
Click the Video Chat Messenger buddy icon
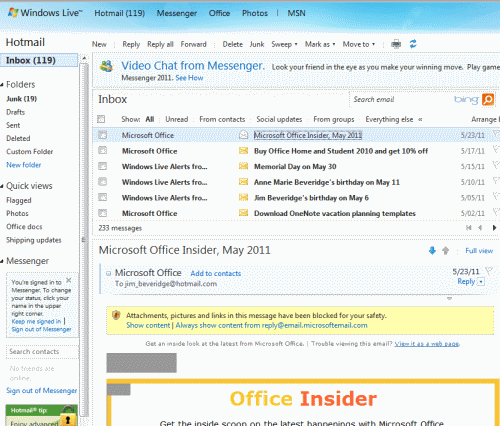pyautogui.click(x=107, y=66)
